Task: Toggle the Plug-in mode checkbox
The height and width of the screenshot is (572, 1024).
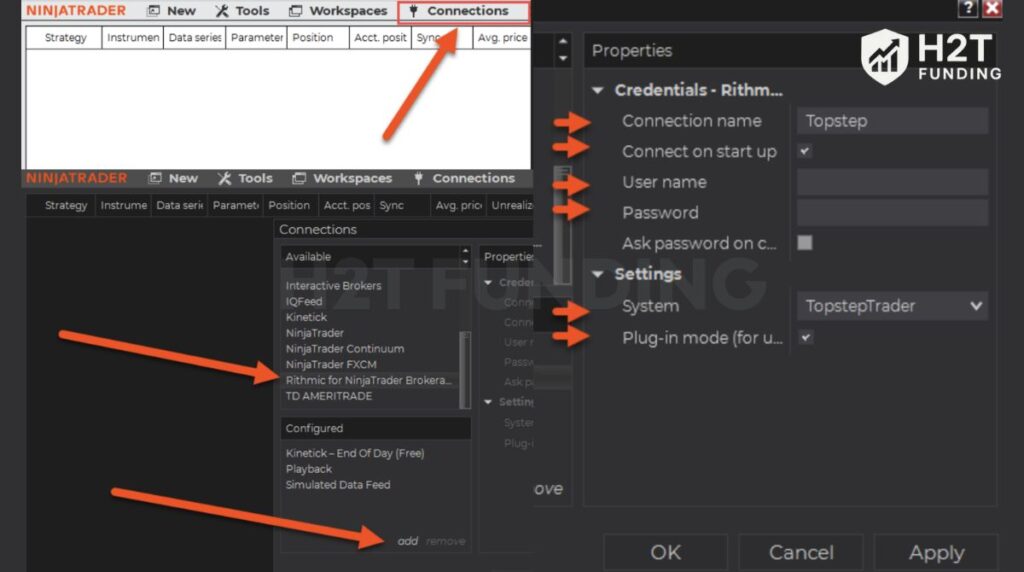Action: click(805, 338)
